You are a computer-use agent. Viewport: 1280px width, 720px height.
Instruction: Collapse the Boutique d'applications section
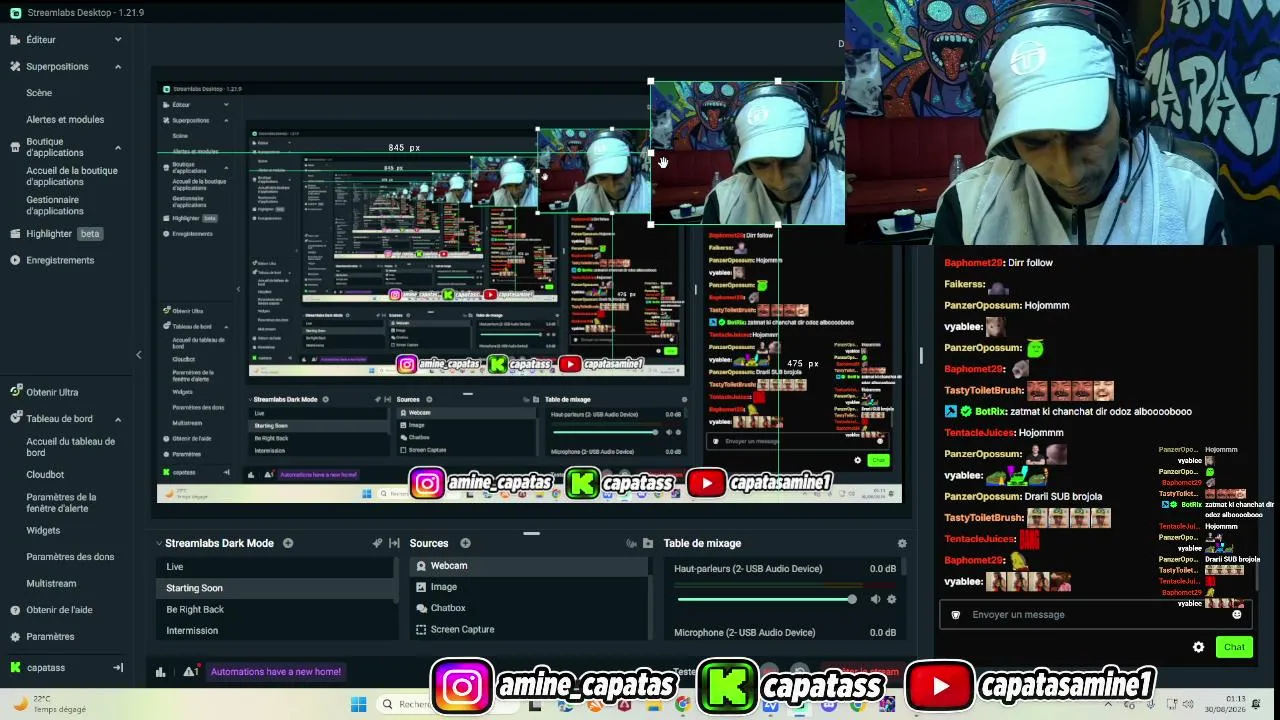[118, 147]
